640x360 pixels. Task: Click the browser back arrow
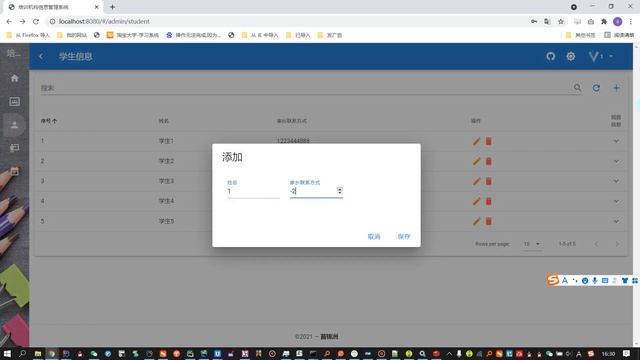(x=9, y=21)
